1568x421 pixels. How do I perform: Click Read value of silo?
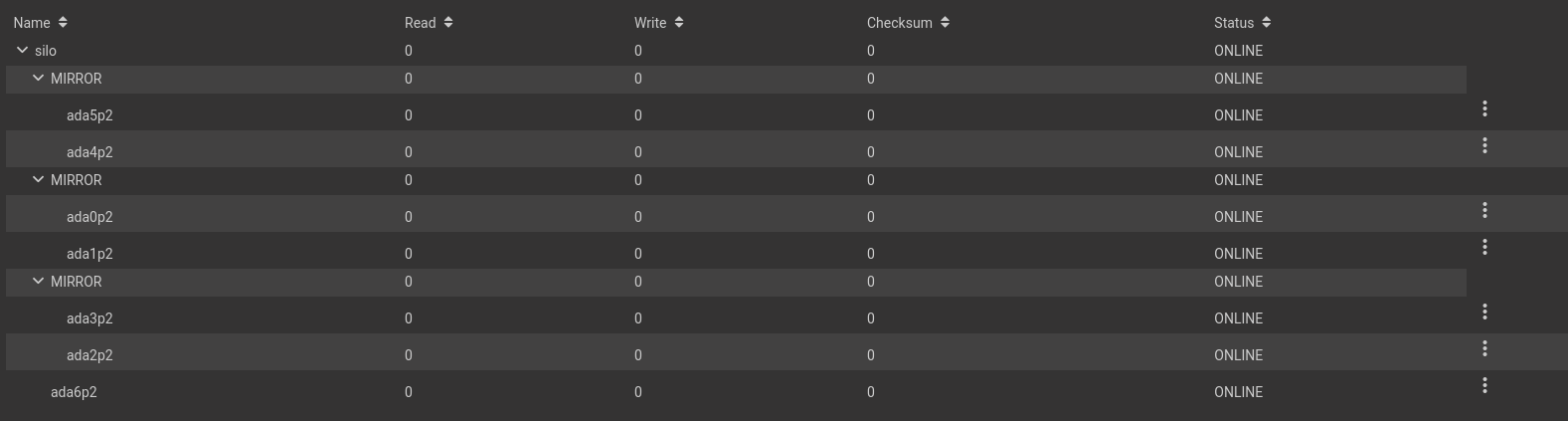point(409,51)
